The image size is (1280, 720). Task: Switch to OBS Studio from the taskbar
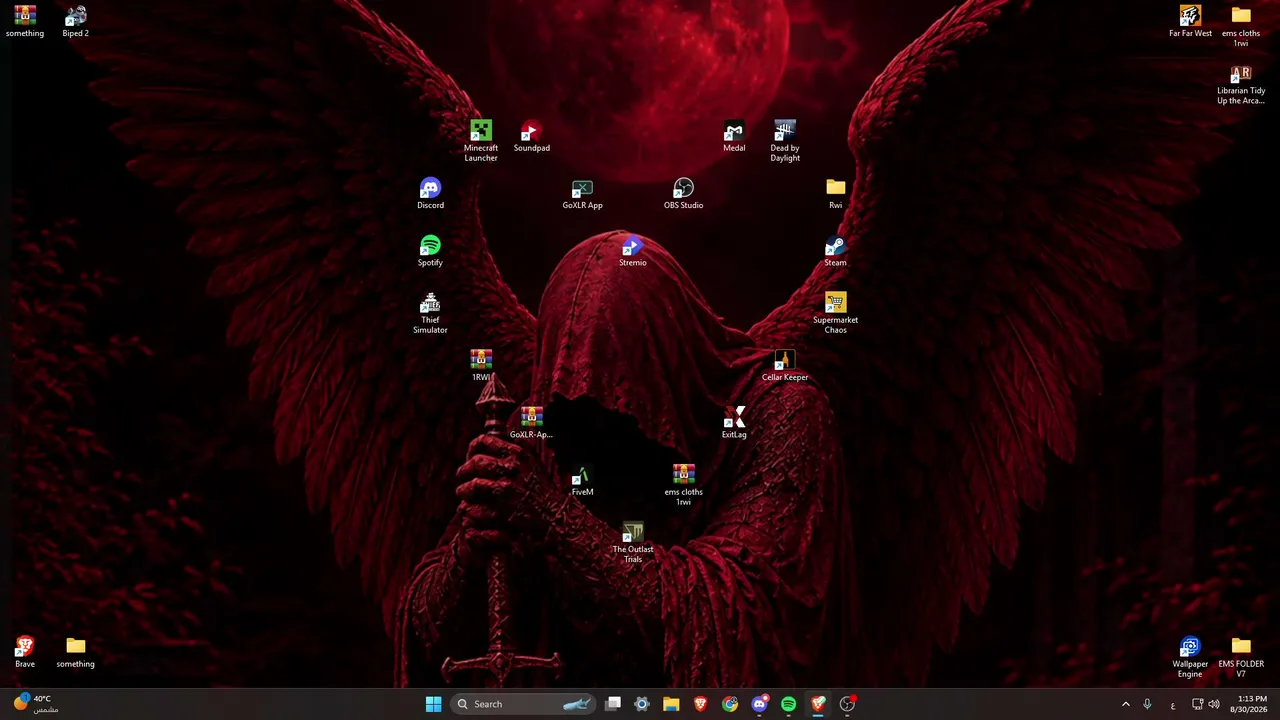(847, 704)
